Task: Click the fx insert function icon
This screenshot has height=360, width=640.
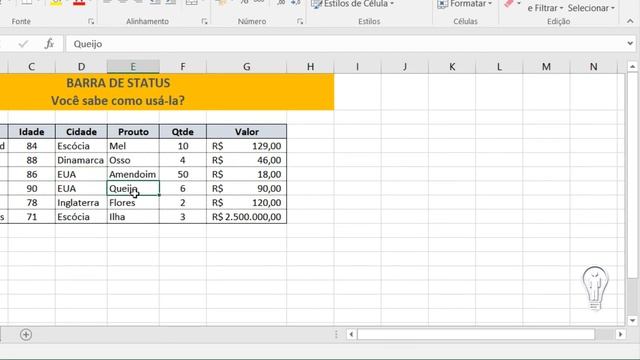Action: click(x=49, y=44)
